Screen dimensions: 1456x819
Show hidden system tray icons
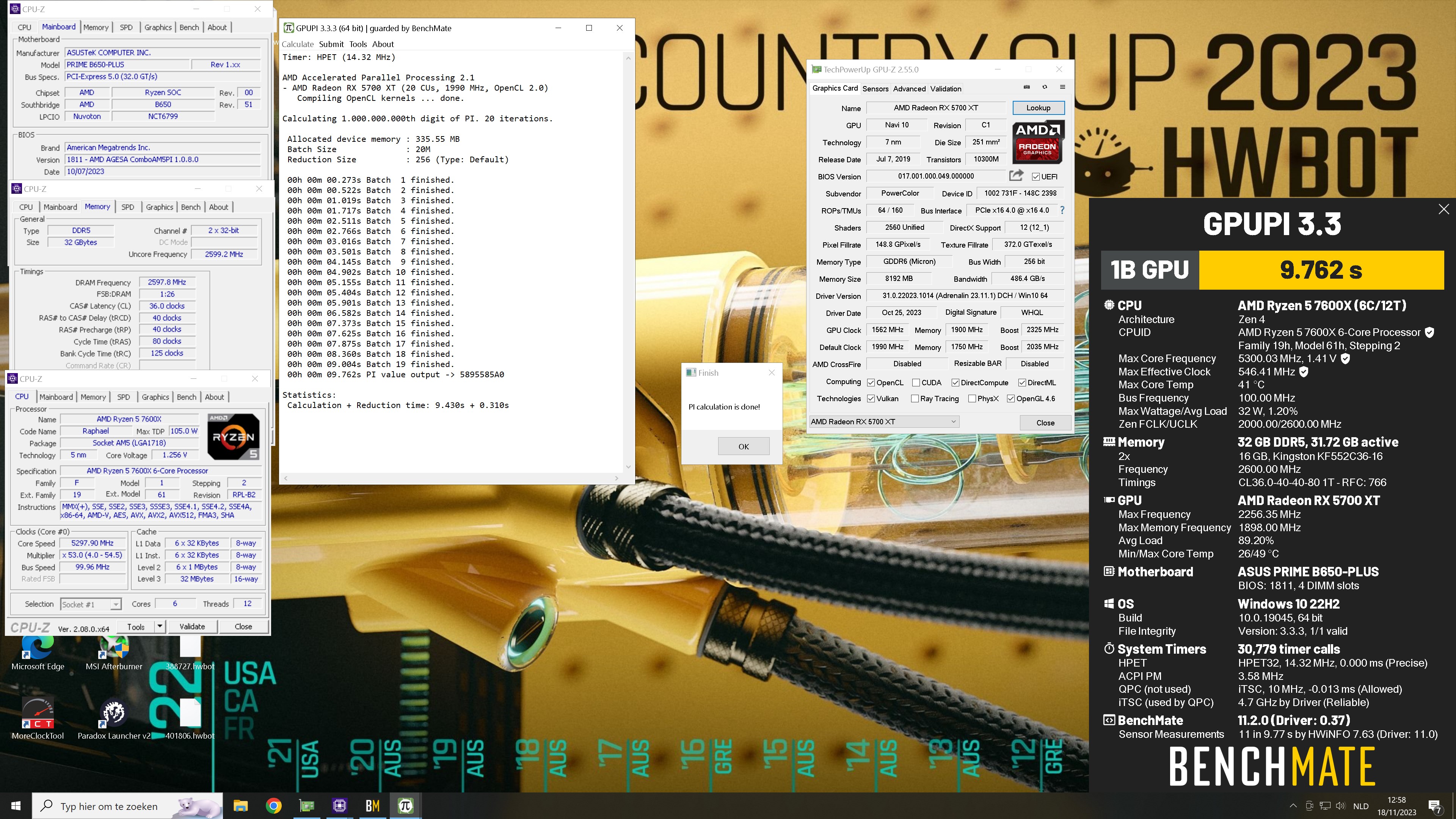point(1293,806)
